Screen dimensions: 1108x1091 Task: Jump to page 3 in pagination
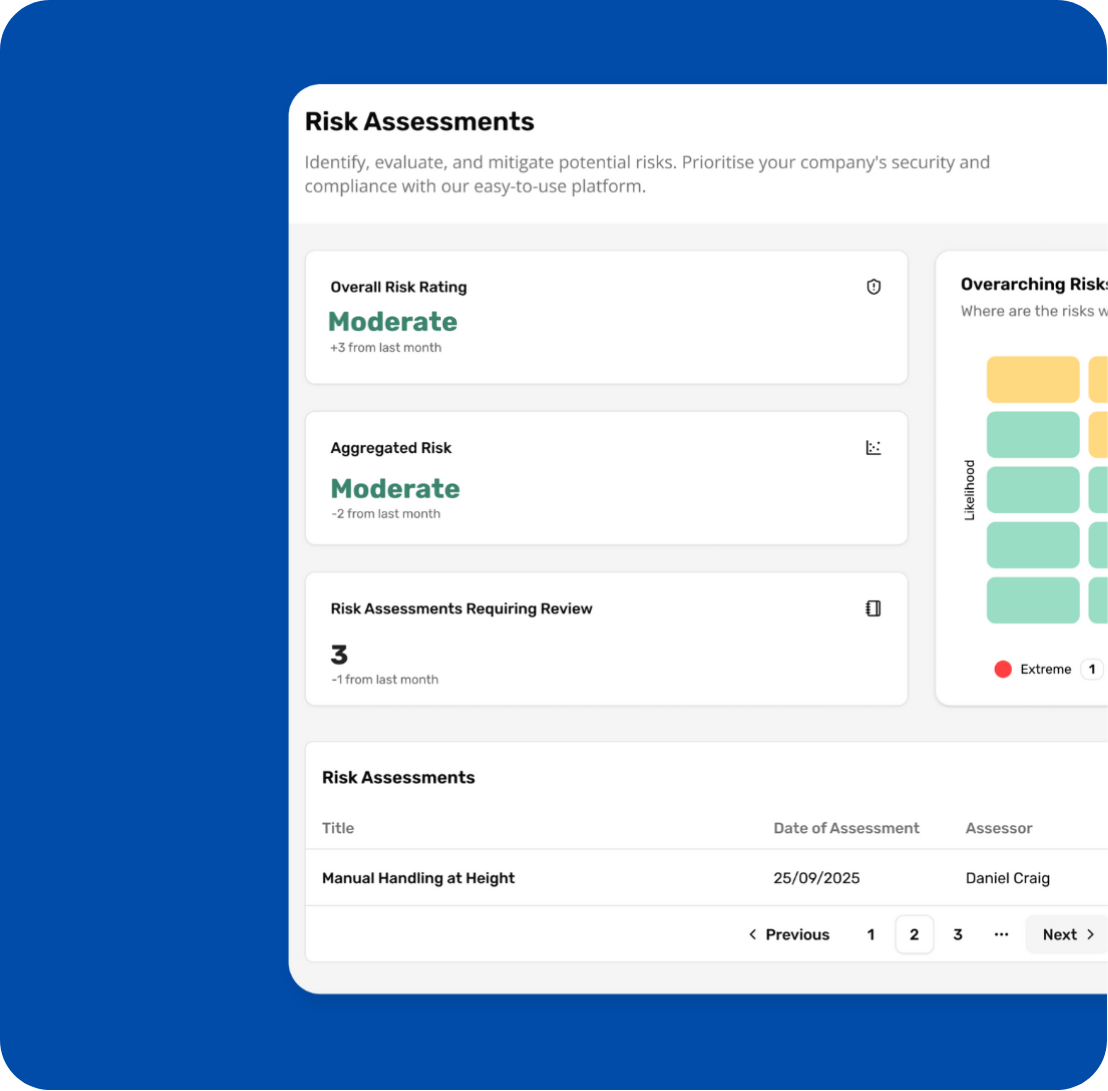(957, 934)
